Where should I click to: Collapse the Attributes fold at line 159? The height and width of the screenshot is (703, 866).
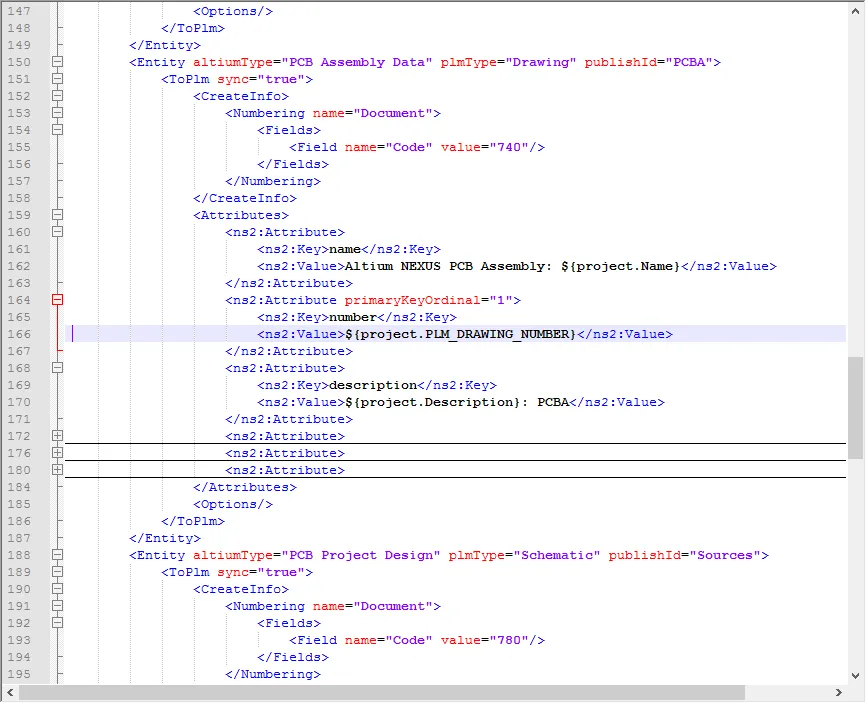pos(57,215)
